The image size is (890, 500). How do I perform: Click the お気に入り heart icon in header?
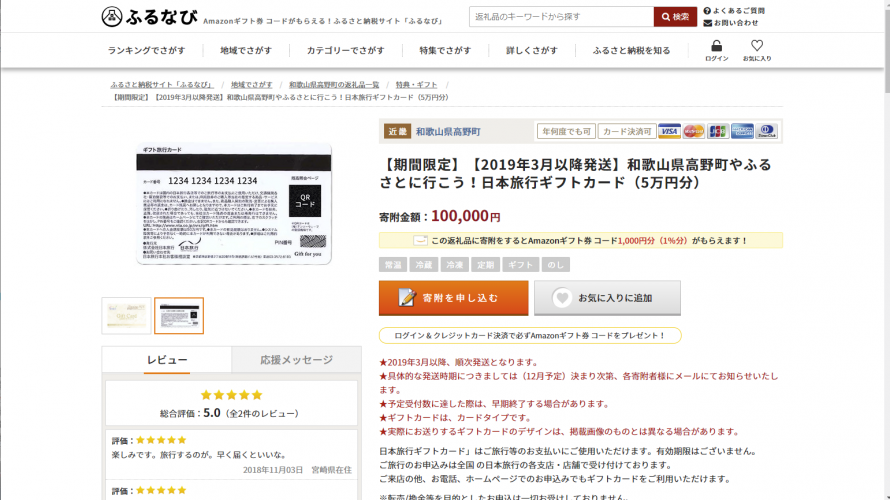tap(757, 45)
